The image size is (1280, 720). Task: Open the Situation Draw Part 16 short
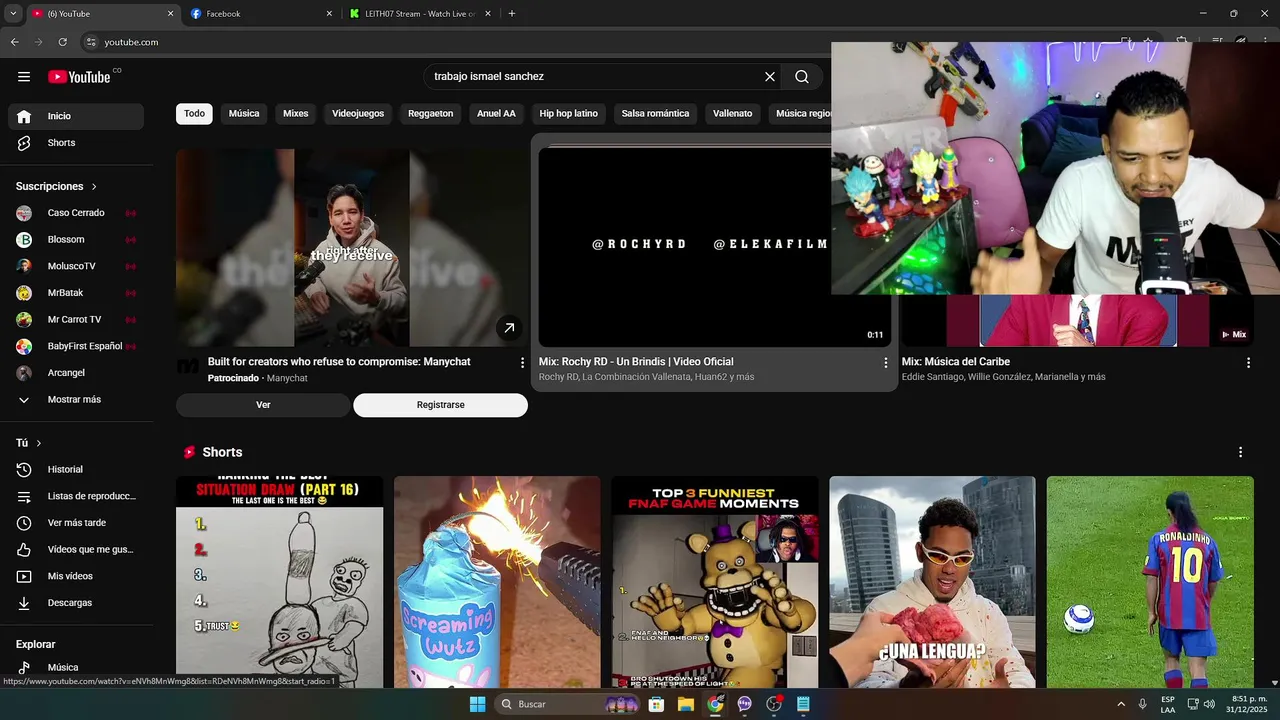pyautogui.click(x=279, y=583)
